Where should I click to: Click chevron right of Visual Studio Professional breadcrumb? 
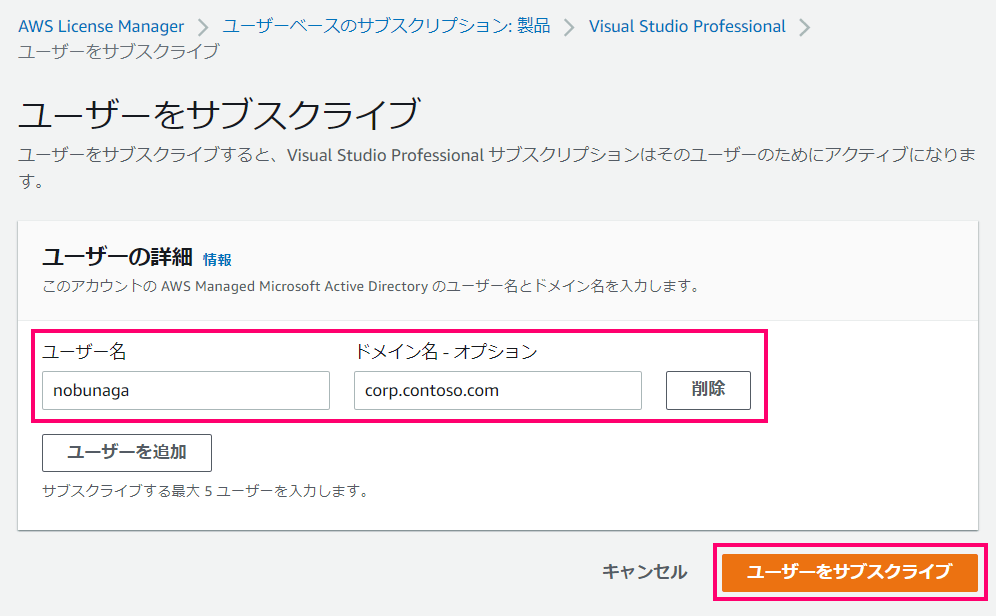click(804, 27)
